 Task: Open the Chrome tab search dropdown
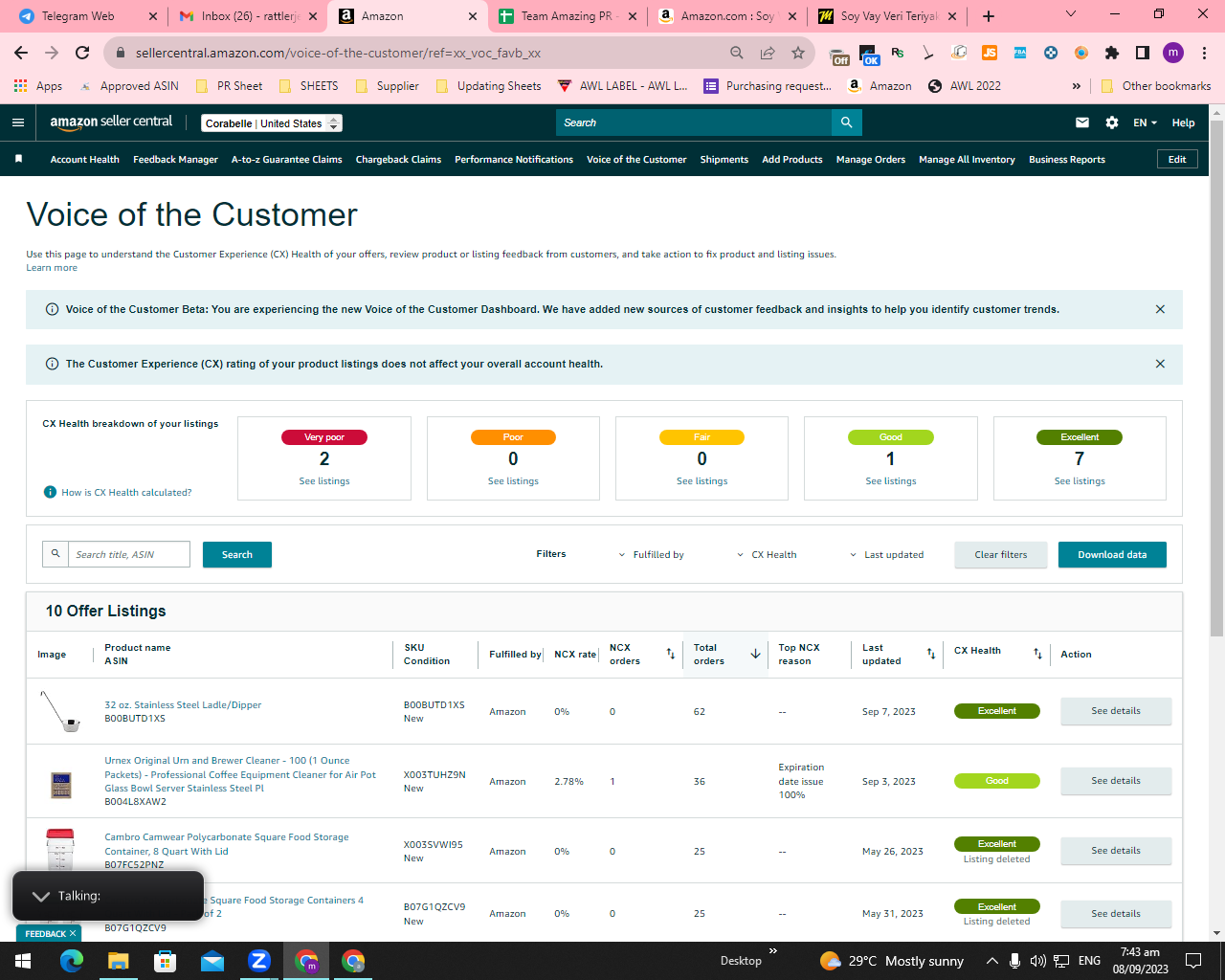pyautogui.click(x=1071, y=14)
